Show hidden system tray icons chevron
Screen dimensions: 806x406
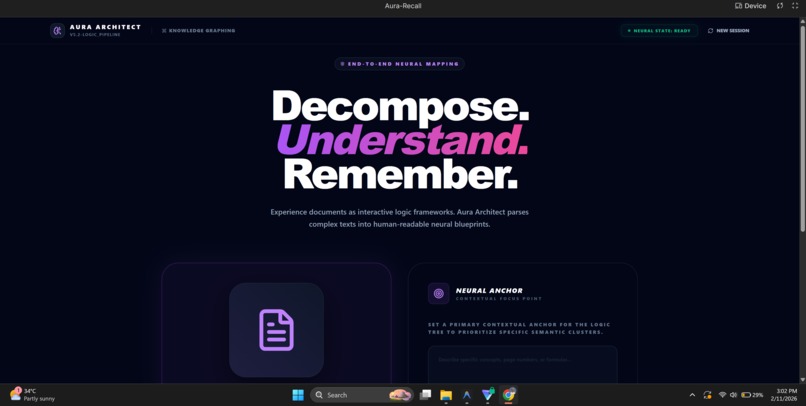pos(692,395)
